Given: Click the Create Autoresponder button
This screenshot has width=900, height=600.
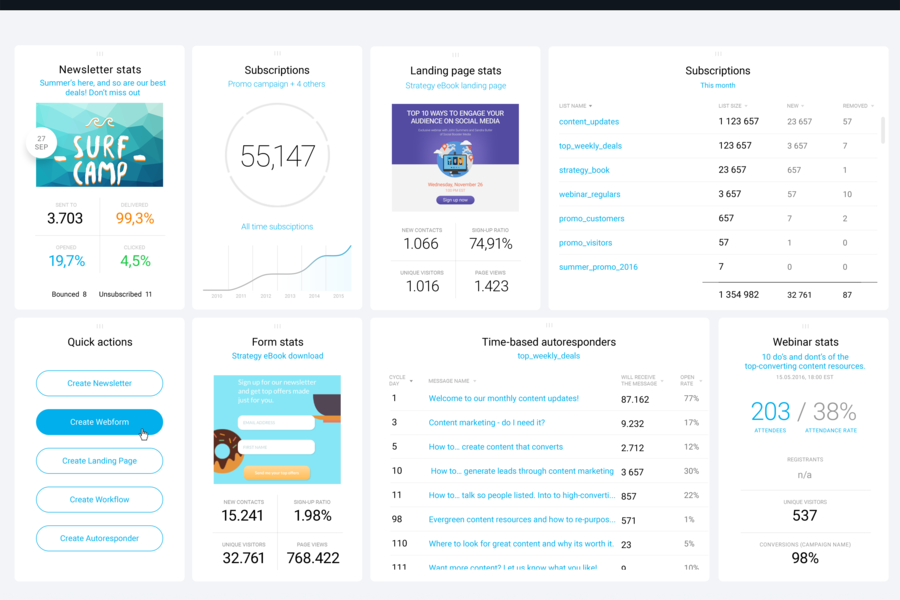Looking at the screenshot, I should pyautogui.click(x=99, y=538).
